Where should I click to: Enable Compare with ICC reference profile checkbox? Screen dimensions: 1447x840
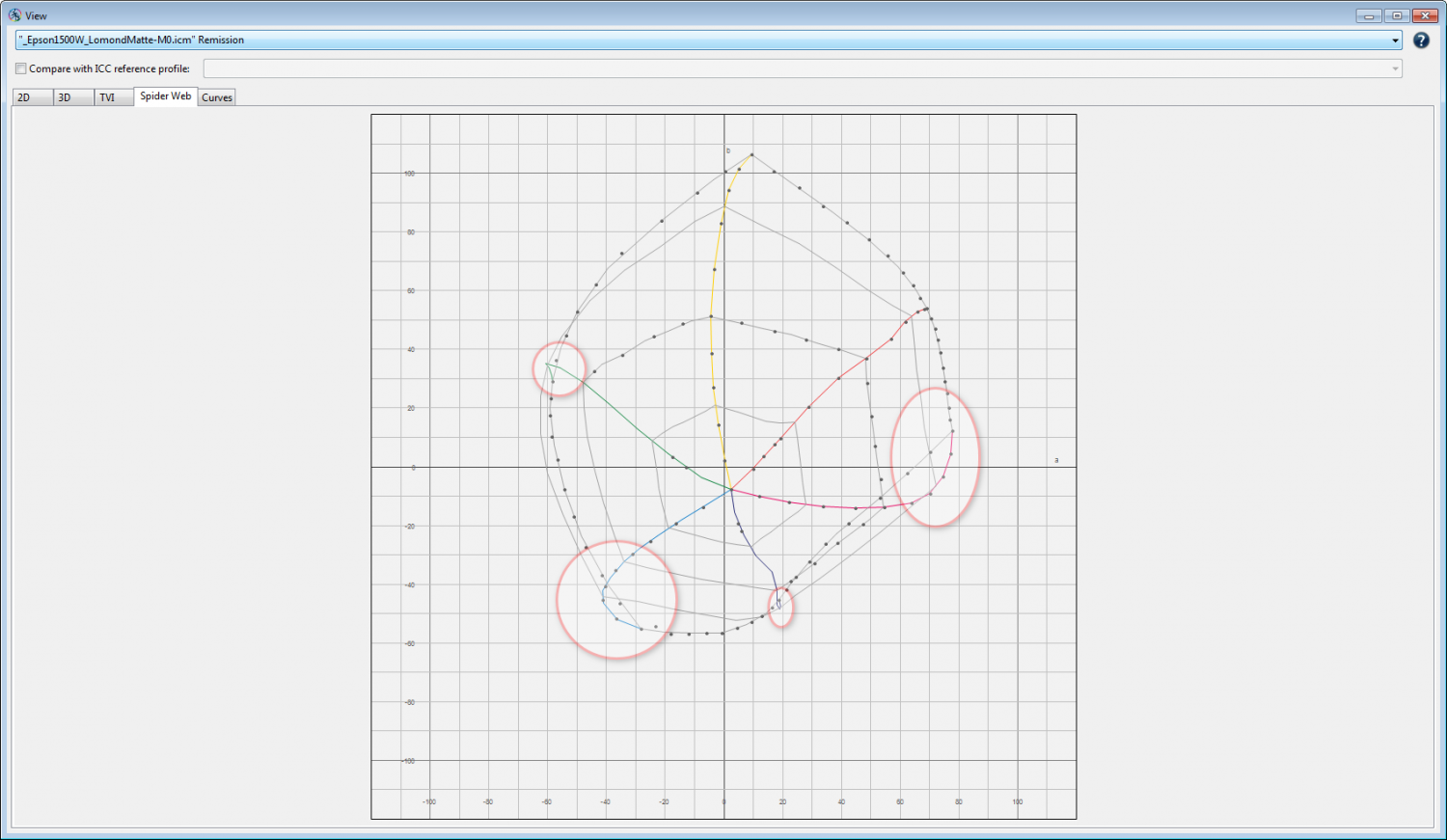click(x=21, y=68)
